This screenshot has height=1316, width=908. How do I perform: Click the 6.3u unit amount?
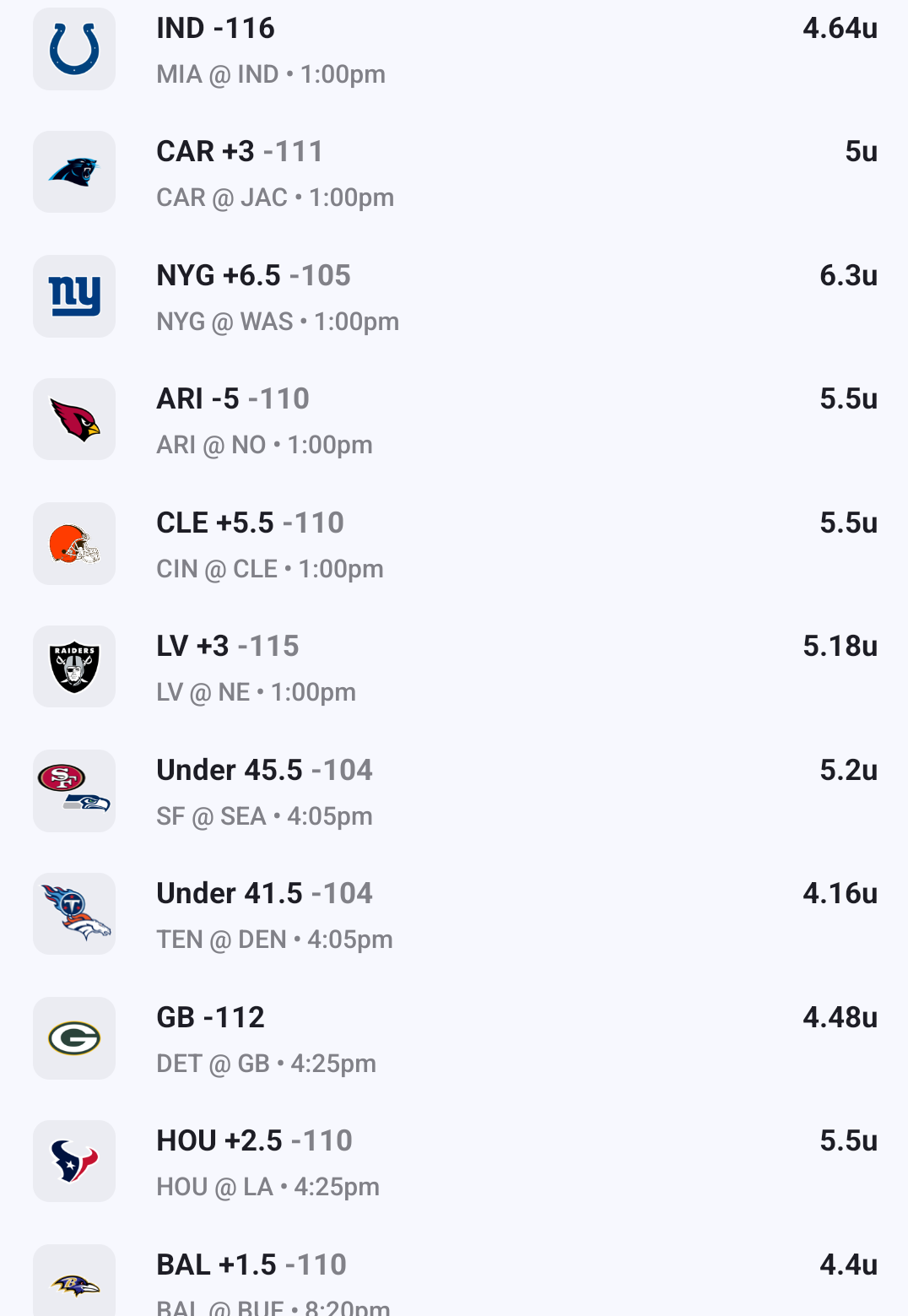[848, 276]
